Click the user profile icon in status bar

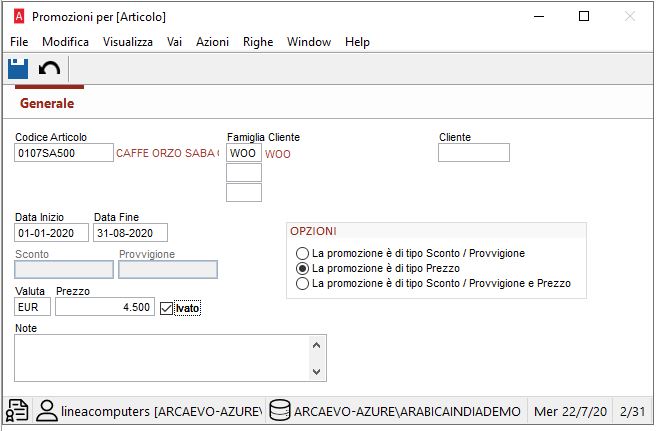tap(45, 411)
